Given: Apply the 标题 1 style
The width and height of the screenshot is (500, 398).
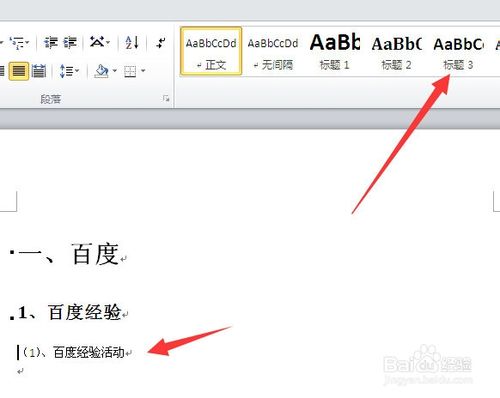Looking at the screenshot, I should (x=335, y=51).
